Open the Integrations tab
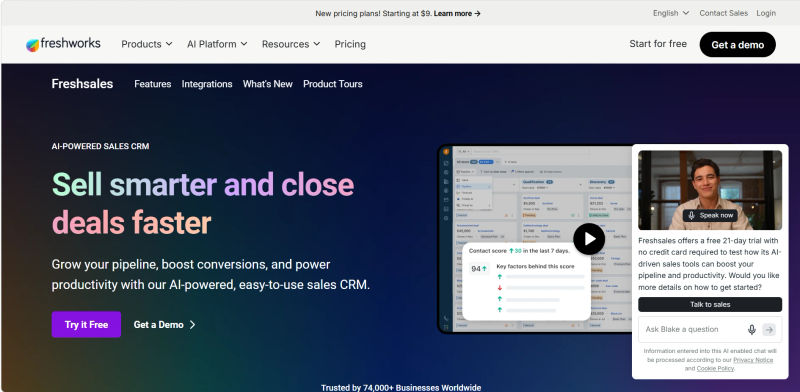This screenshot has height=392, width=800. (207, 84)
